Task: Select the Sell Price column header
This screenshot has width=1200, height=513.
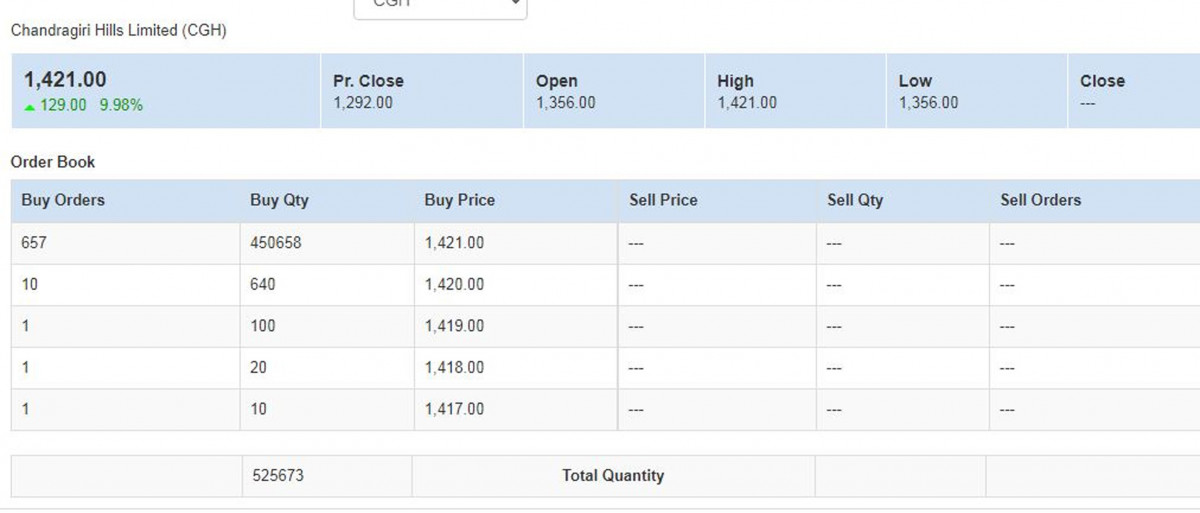Action: [x=663, y=200]
